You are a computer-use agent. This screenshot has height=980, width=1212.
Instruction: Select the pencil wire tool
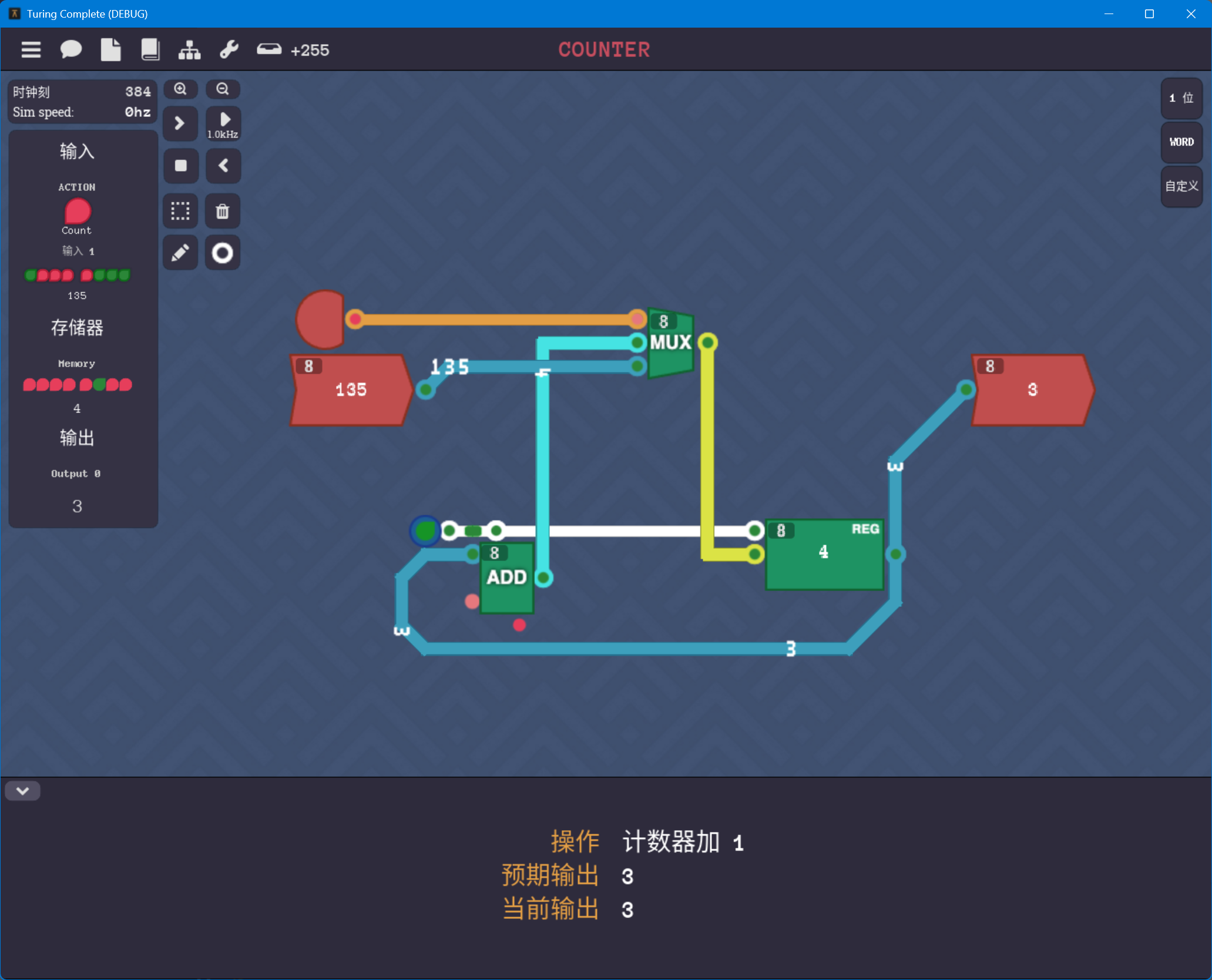coord(180,253)
